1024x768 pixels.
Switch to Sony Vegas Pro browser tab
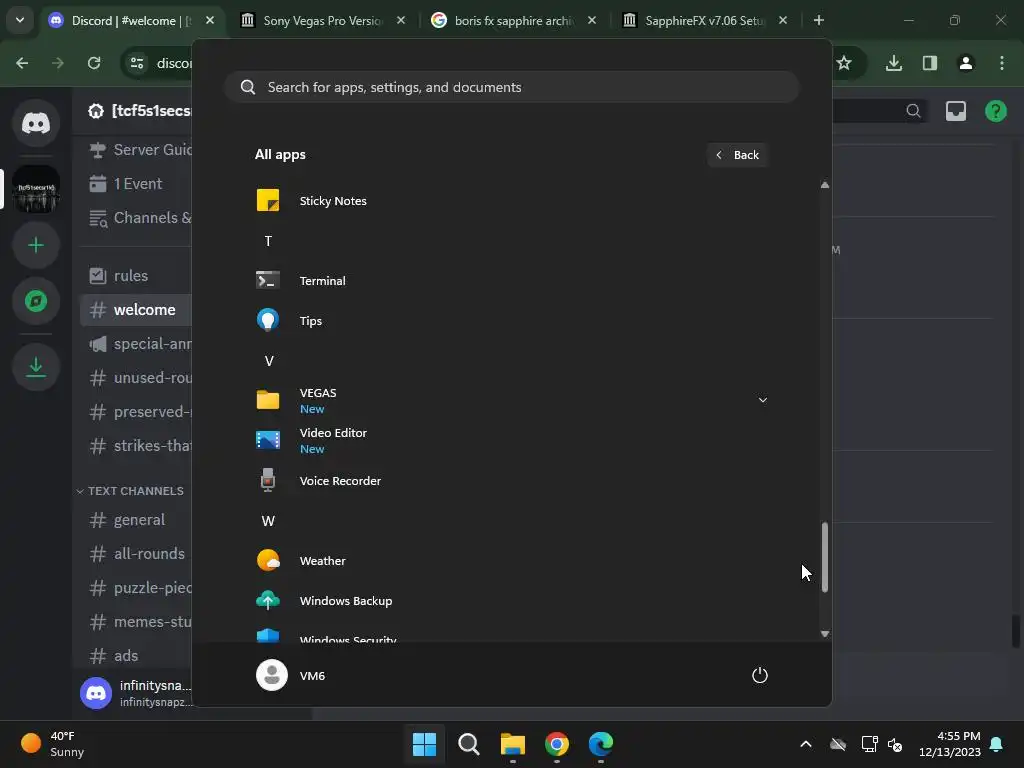[322, 20]
